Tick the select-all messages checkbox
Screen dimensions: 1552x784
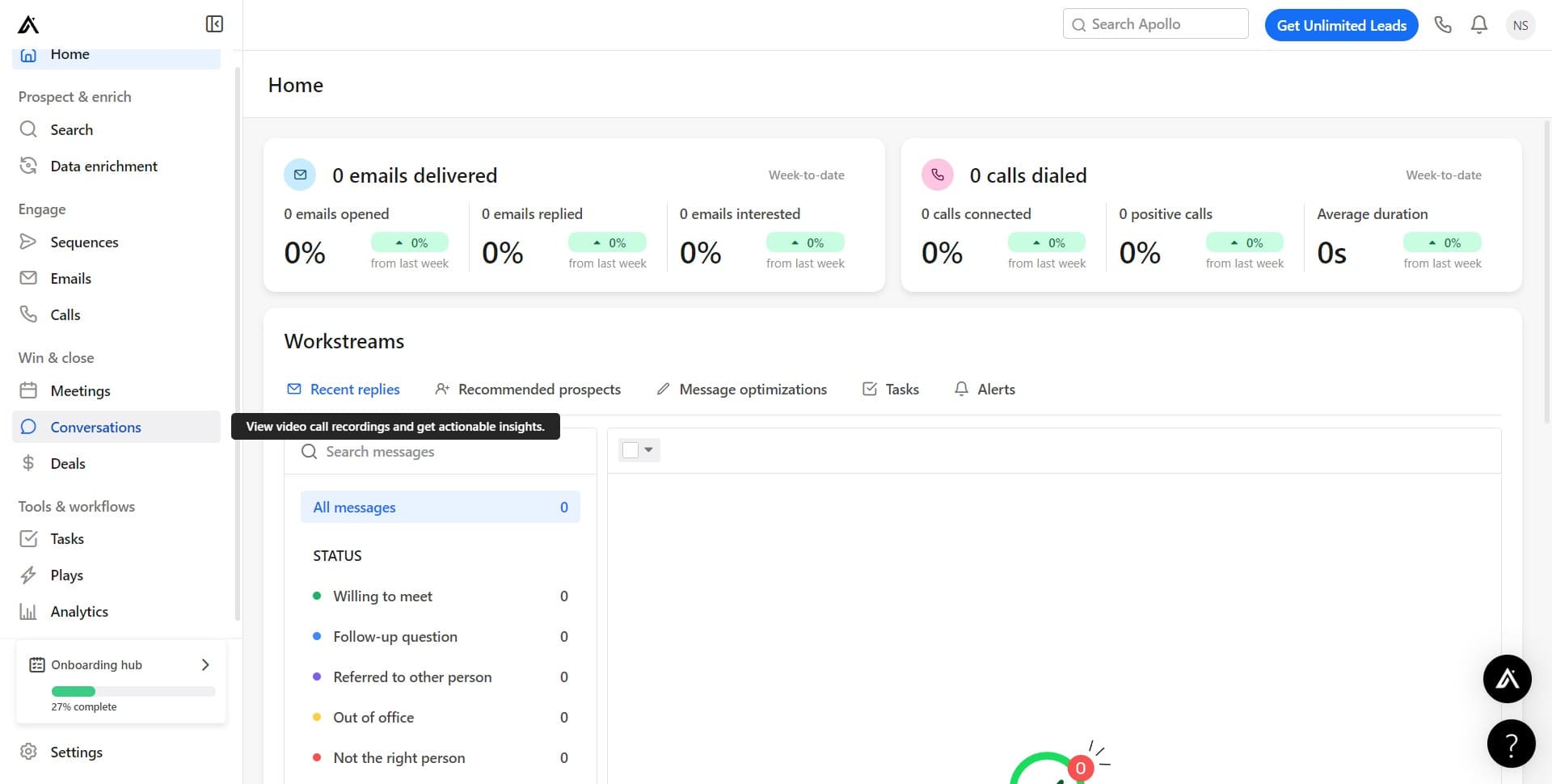coord(630,450)
